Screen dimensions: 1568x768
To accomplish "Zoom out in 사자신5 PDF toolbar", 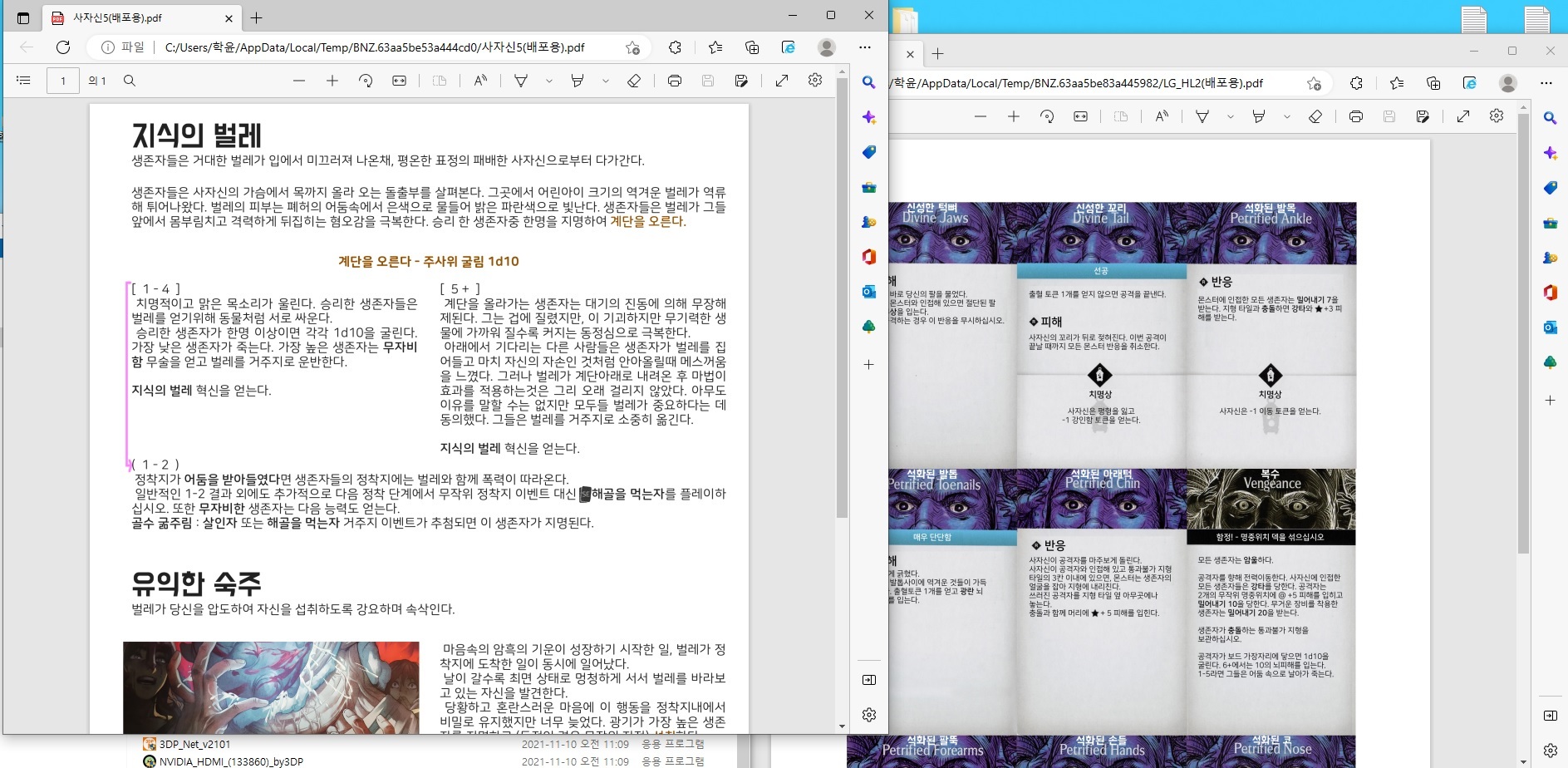I will (x=299, y=81).
